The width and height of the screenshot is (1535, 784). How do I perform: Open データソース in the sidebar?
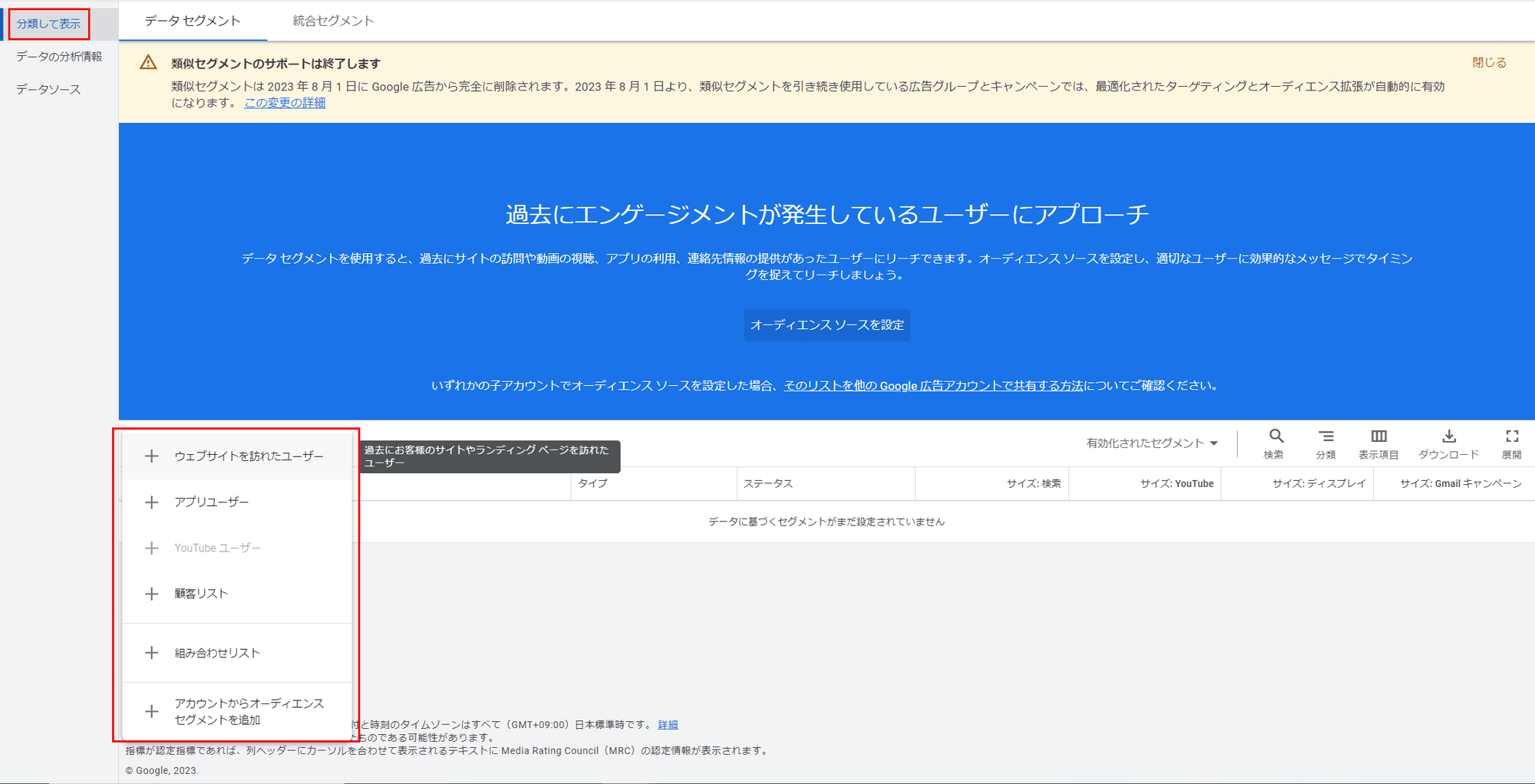[x=48, y=90]
